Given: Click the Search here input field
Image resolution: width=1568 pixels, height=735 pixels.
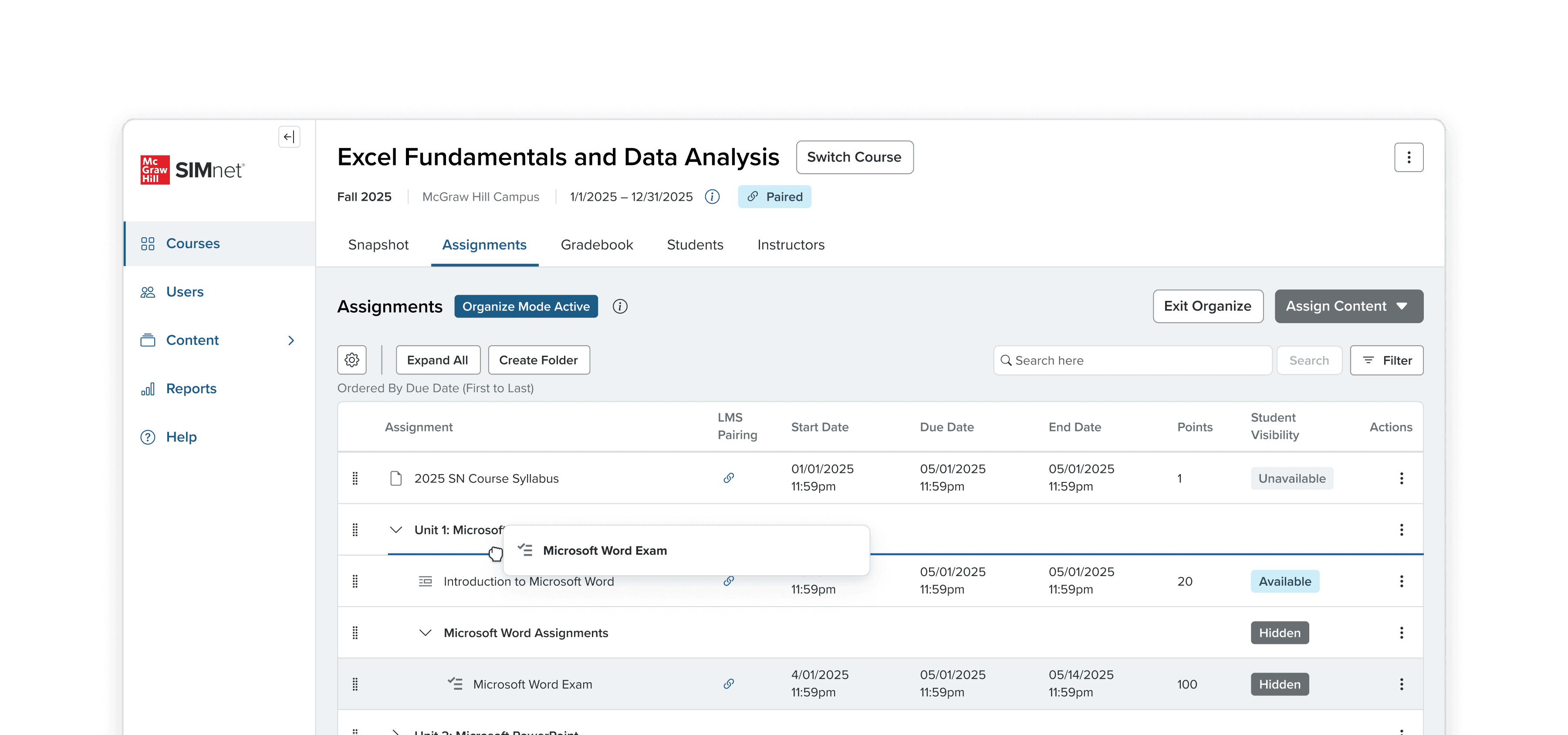Looking at the screenshot, I should click(1132, 361).
